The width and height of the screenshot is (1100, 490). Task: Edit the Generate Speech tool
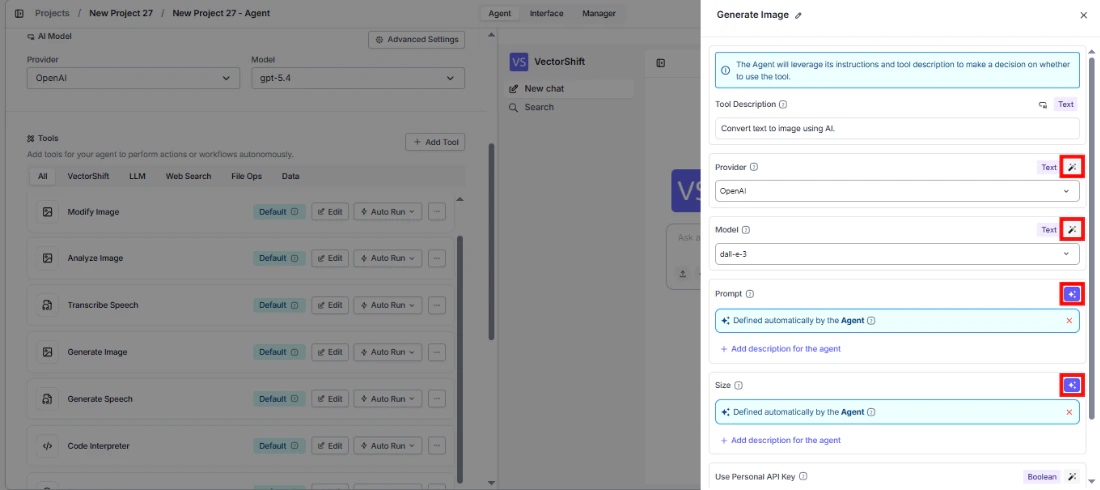330,399
